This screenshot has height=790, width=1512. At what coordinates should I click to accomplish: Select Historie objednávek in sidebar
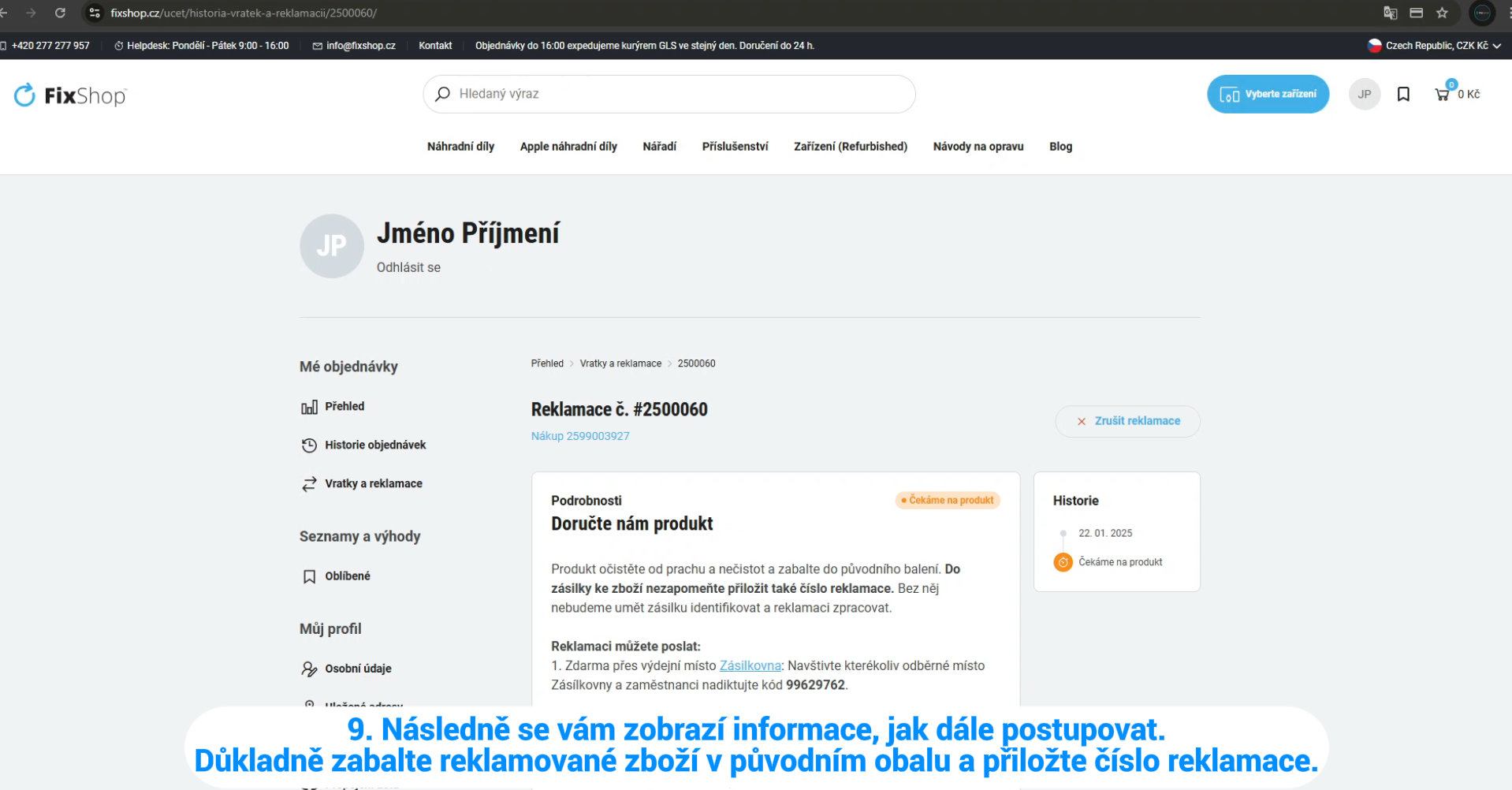[374, 445]
